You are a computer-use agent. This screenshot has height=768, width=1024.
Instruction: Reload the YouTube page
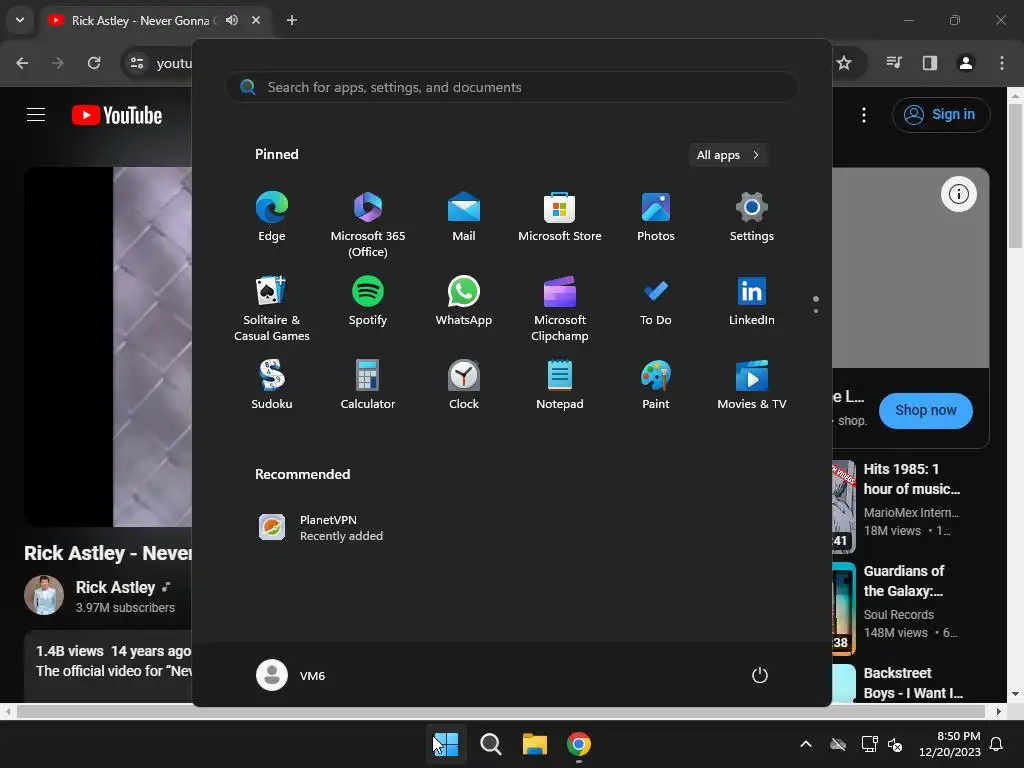click(x=94, y=63)
